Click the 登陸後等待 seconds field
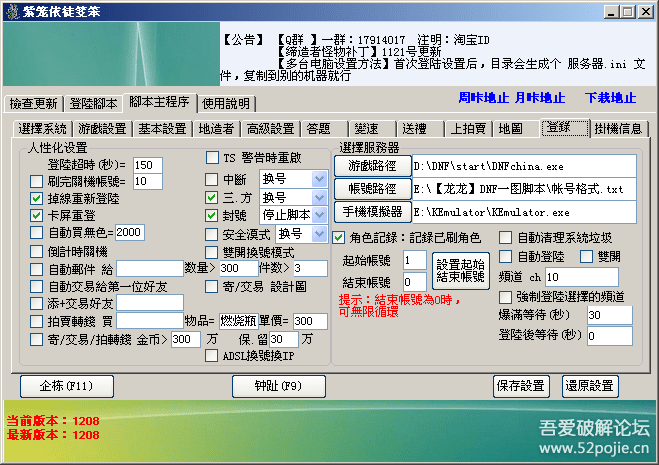This screenshot has width=659, height=465. (609, 336)
